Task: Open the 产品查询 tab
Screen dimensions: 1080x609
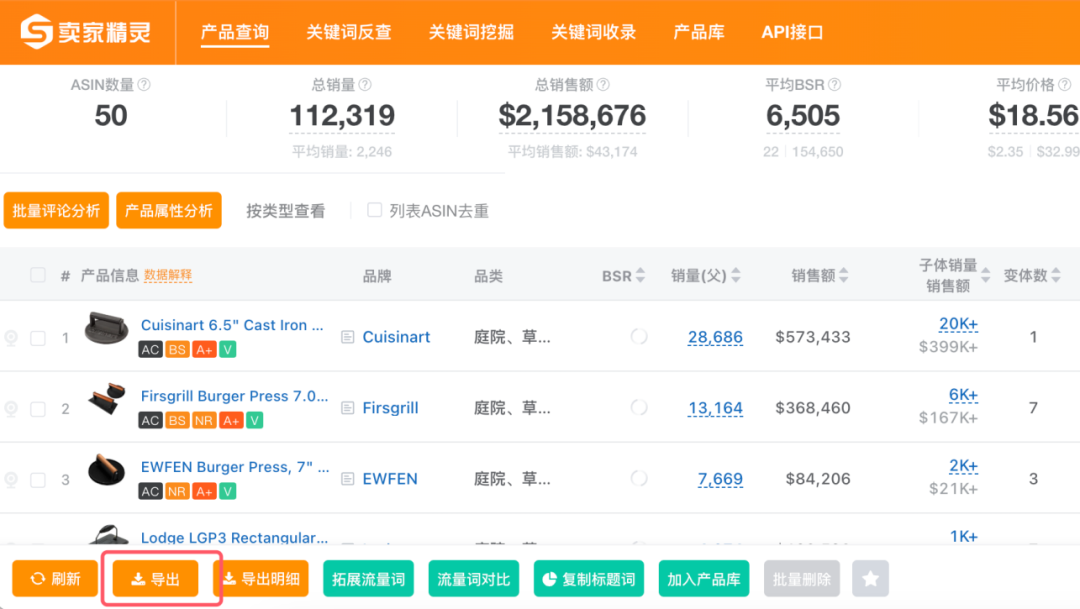Action: 235,32
